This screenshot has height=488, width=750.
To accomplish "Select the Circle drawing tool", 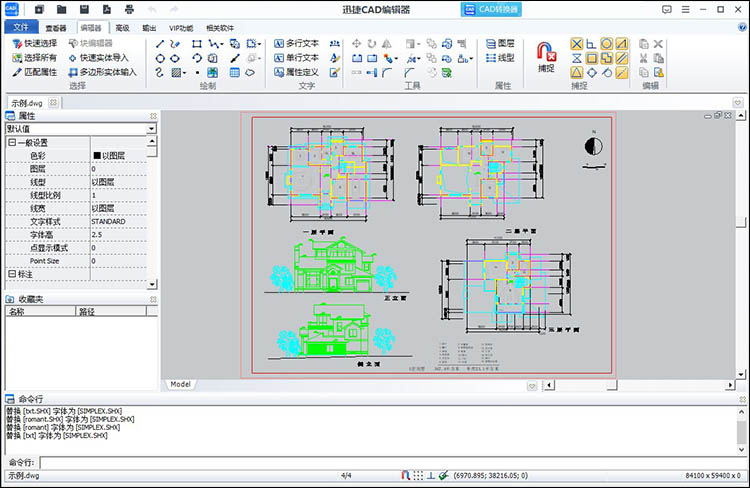I will click(x=160, y=58).
